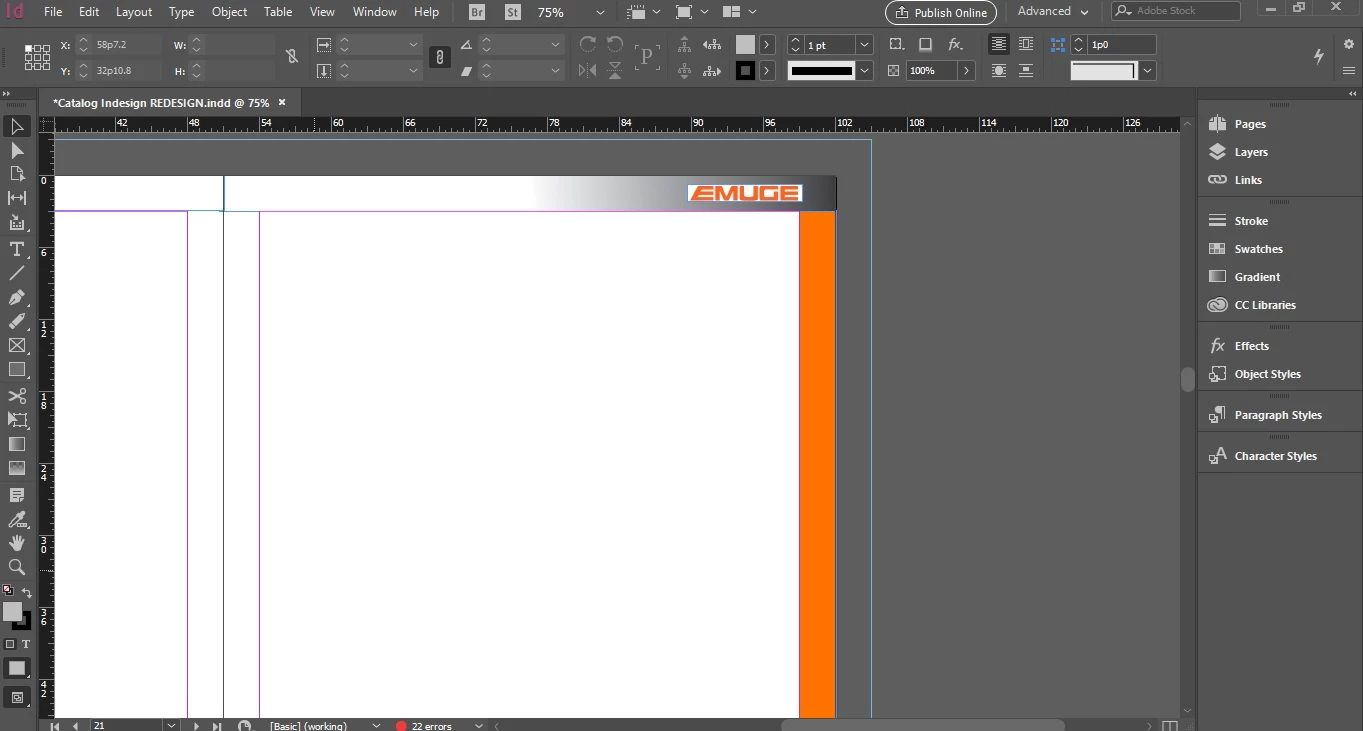Viewport: 1363px width, 731px height.
Task: Open the stroke weight dropdown
Action: click(865, 45)
